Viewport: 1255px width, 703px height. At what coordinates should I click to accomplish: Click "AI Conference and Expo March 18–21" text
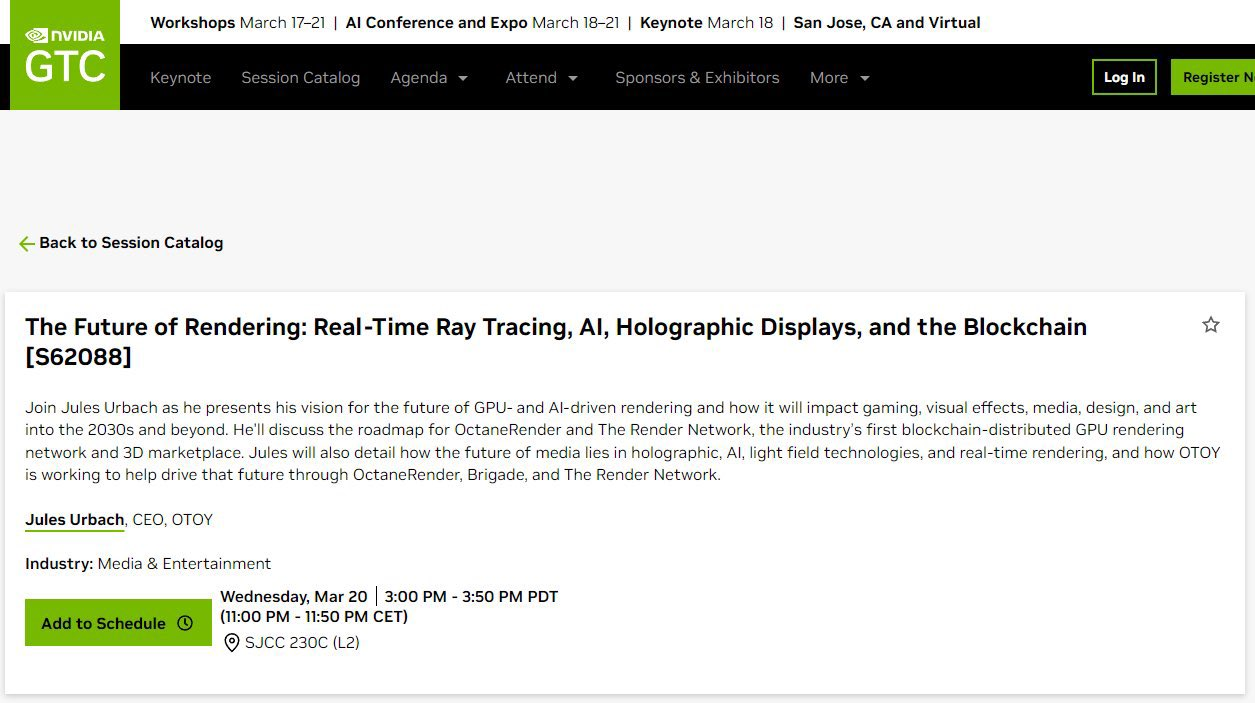click(482, 22)
